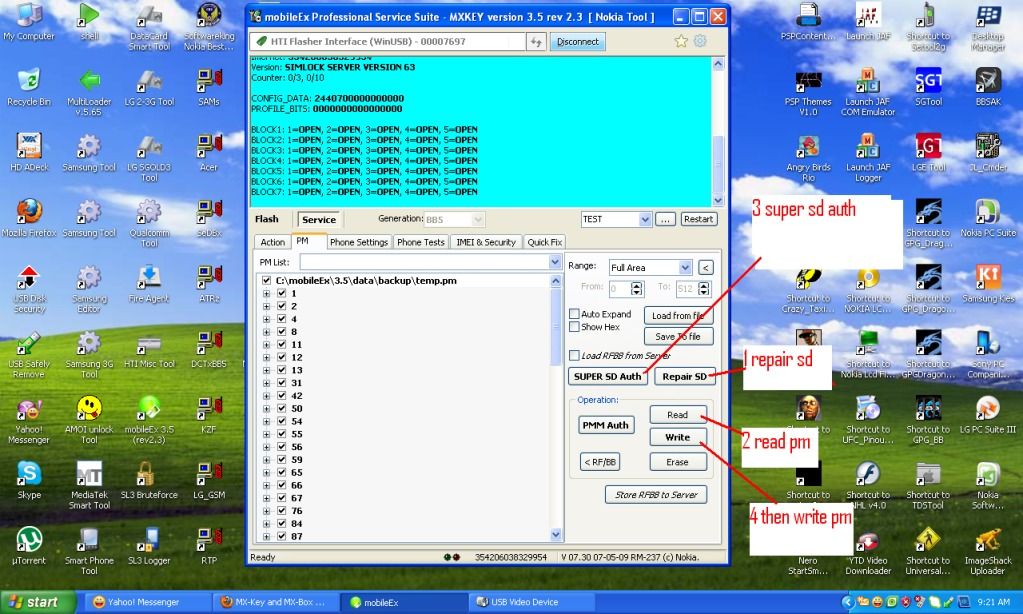Click the SUPER SD Auth button
1023x614 pixels.
click(x=607, y=376)
